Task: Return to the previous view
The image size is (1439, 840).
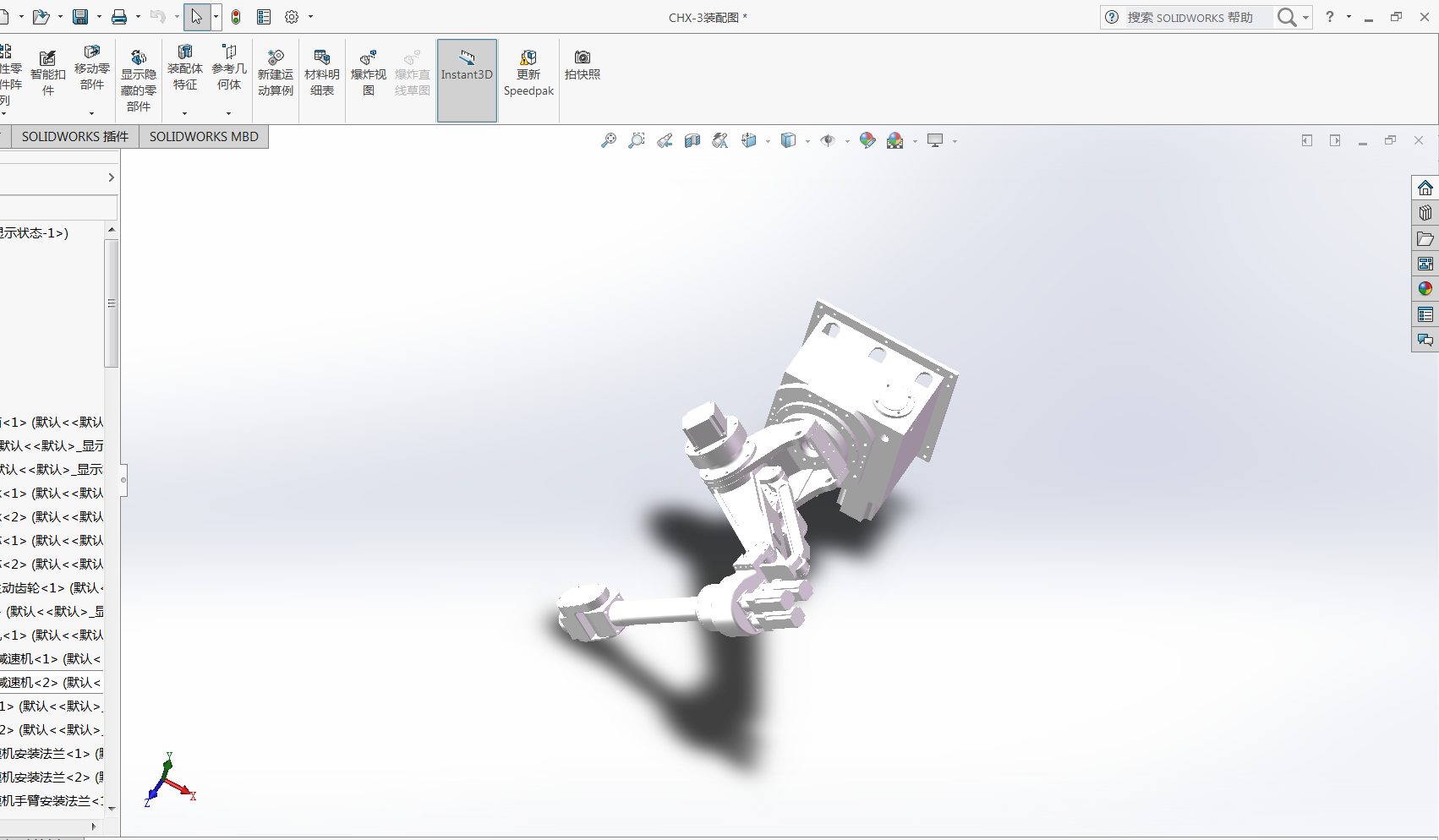Action: (665, 140)
